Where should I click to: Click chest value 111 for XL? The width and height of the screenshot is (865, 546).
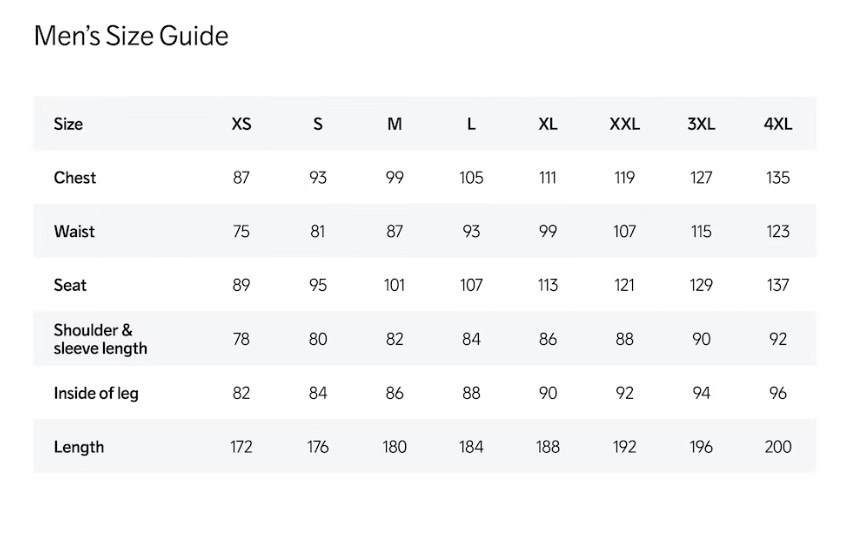pyautogui.click(x=548, y=178)
